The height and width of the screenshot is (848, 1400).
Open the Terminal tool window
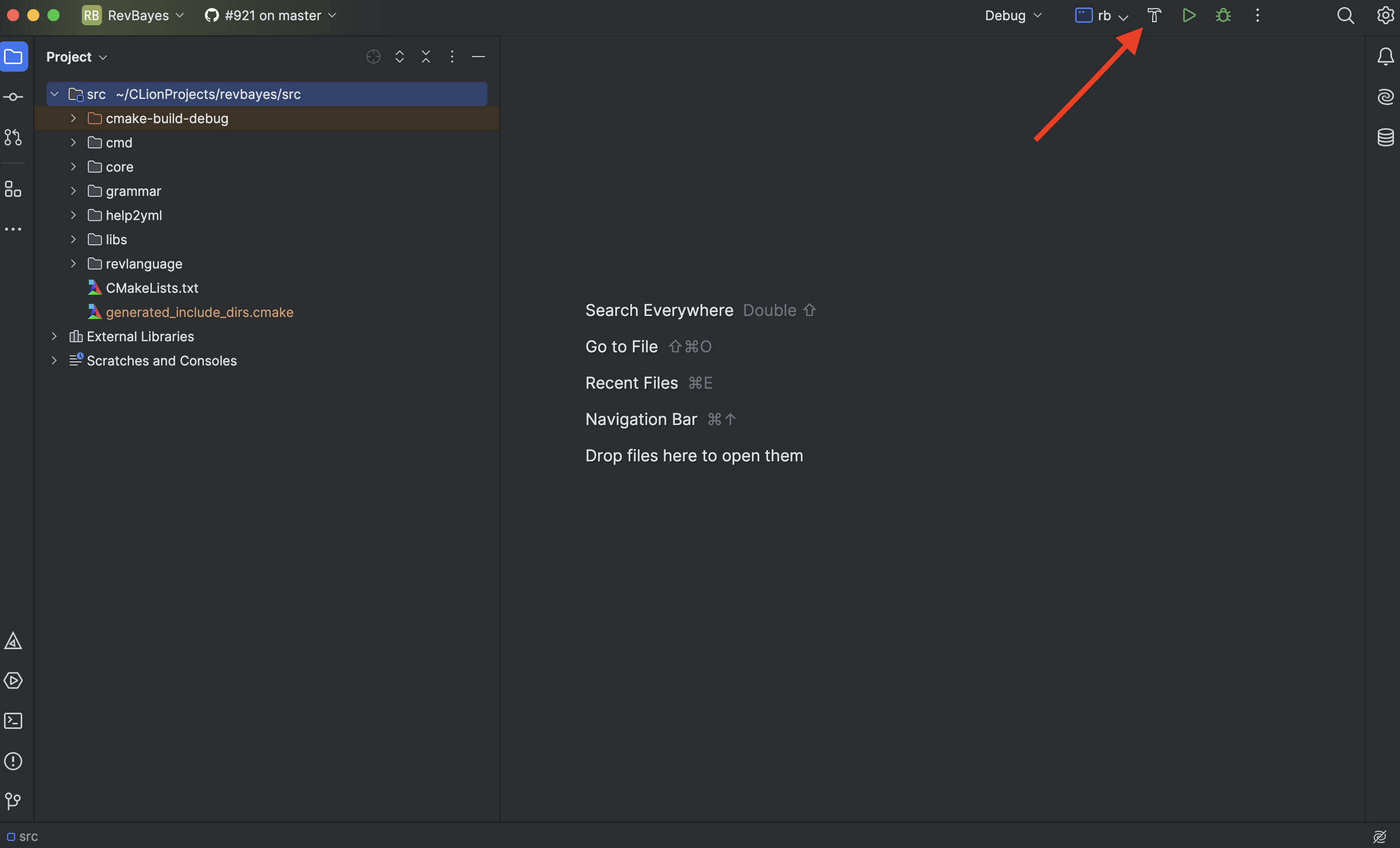13,721
